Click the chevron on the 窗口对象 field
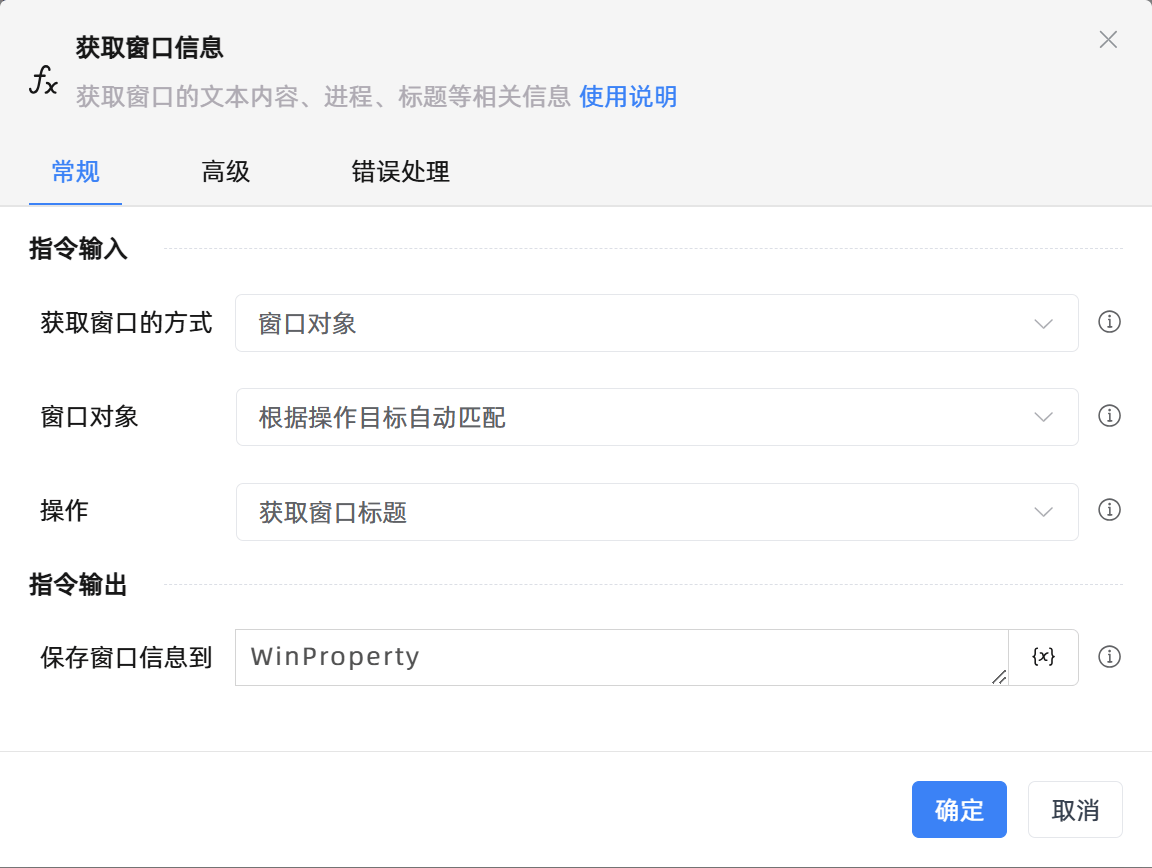 click(1043, 417)
